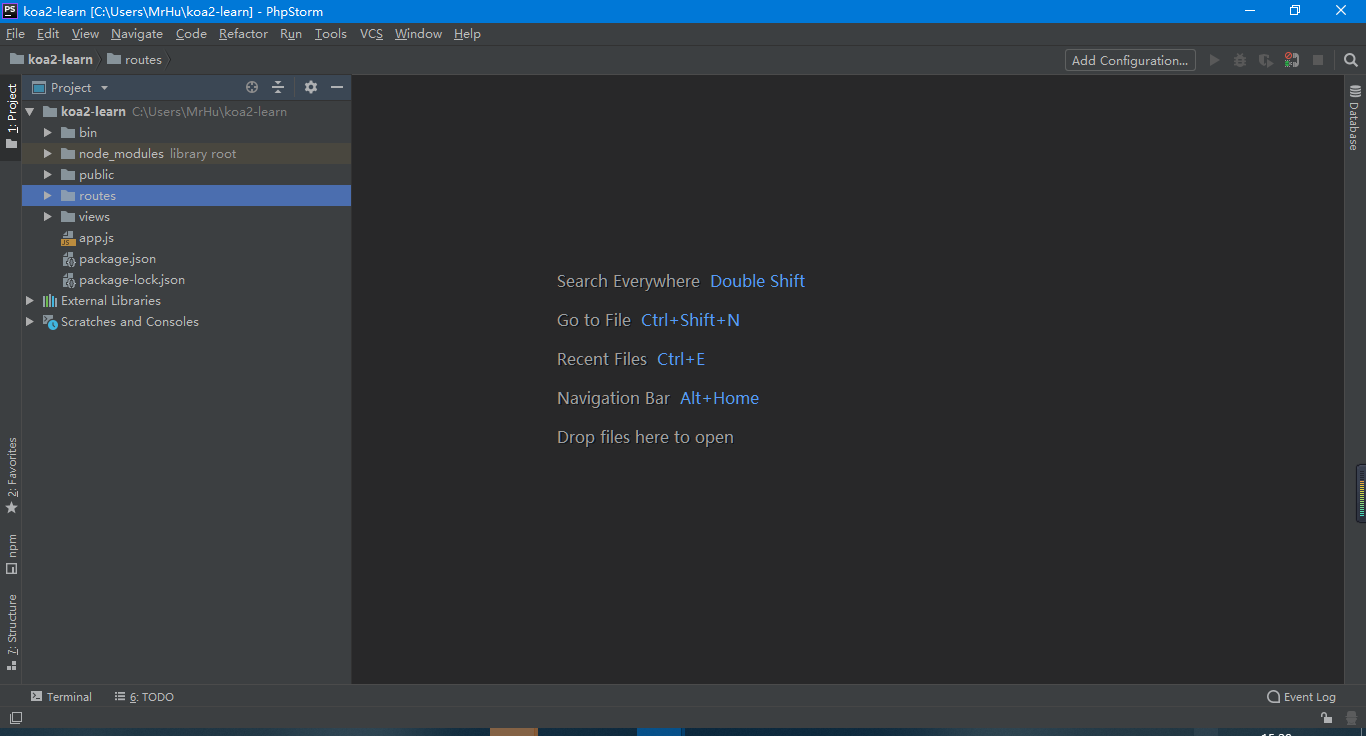
Task: Hide the Project panel with minus icon
Action: point(337,87)
